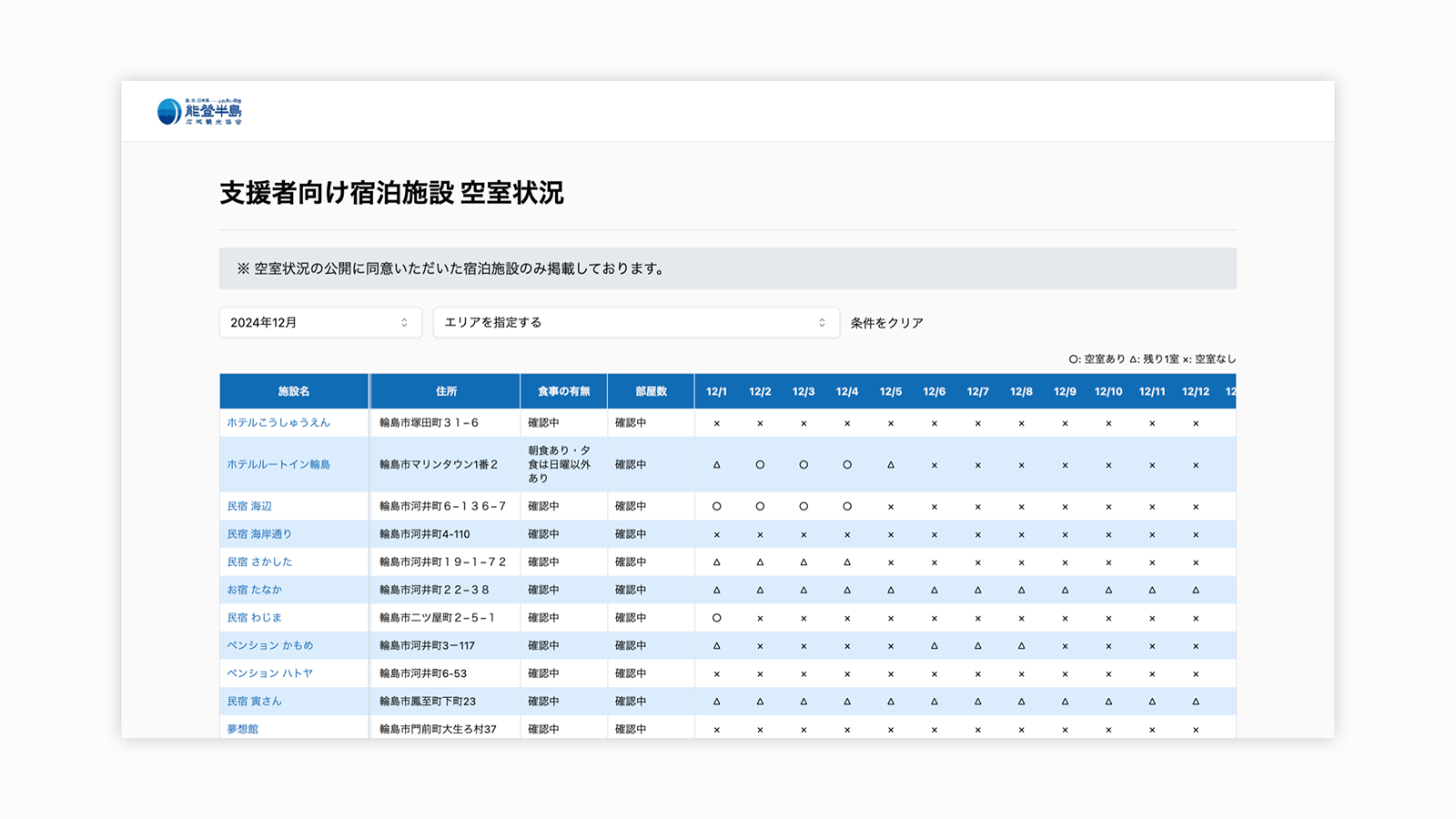Click address 輪島市河井町１９−１−７２
1456x819 pixels.
[x=442, y=562]
